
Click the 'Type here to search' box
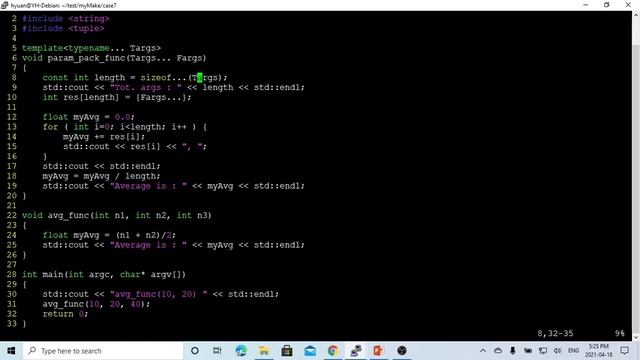103,351
